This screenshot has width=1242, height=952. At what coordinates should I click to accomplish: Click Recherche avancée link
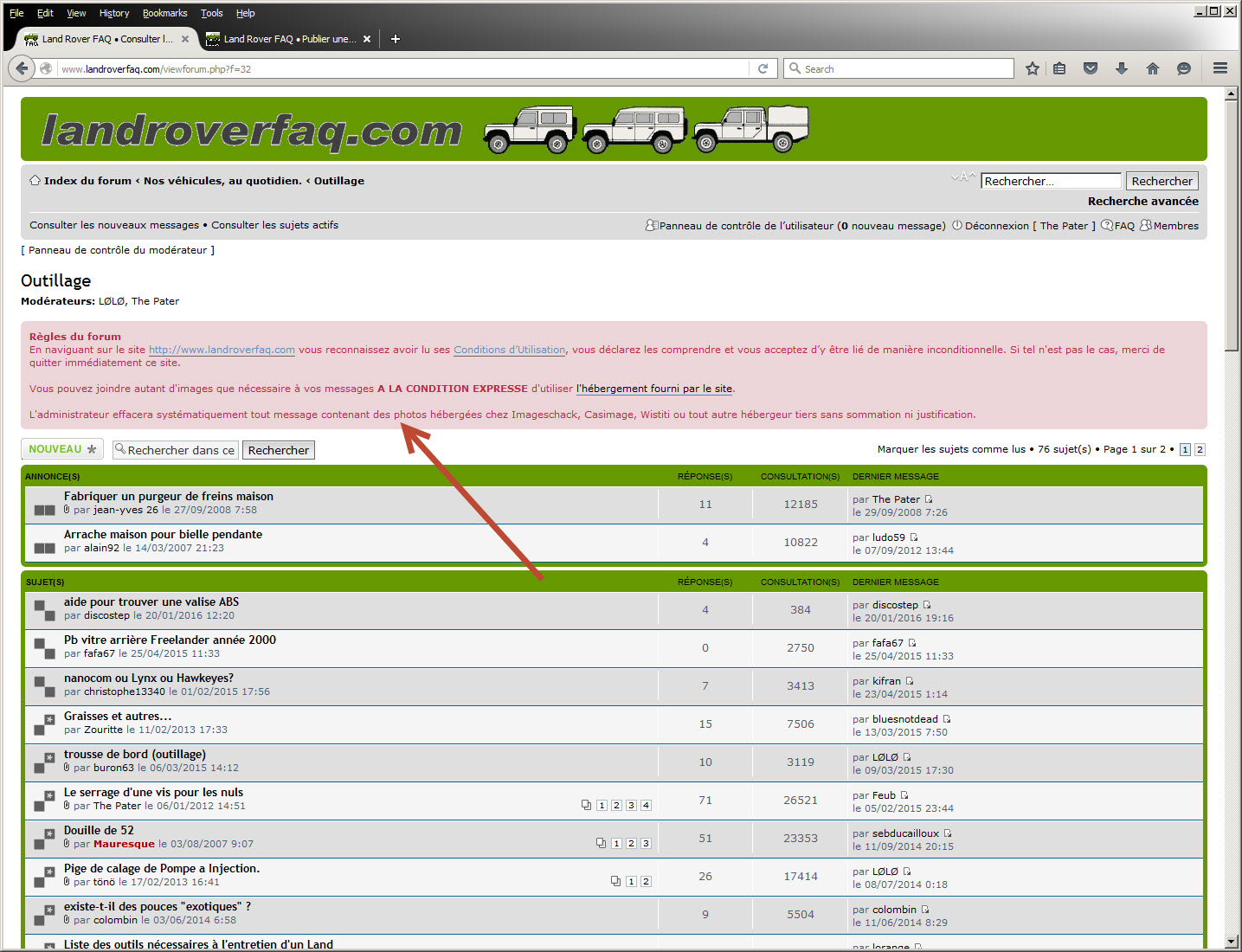tap(1142, 201)
